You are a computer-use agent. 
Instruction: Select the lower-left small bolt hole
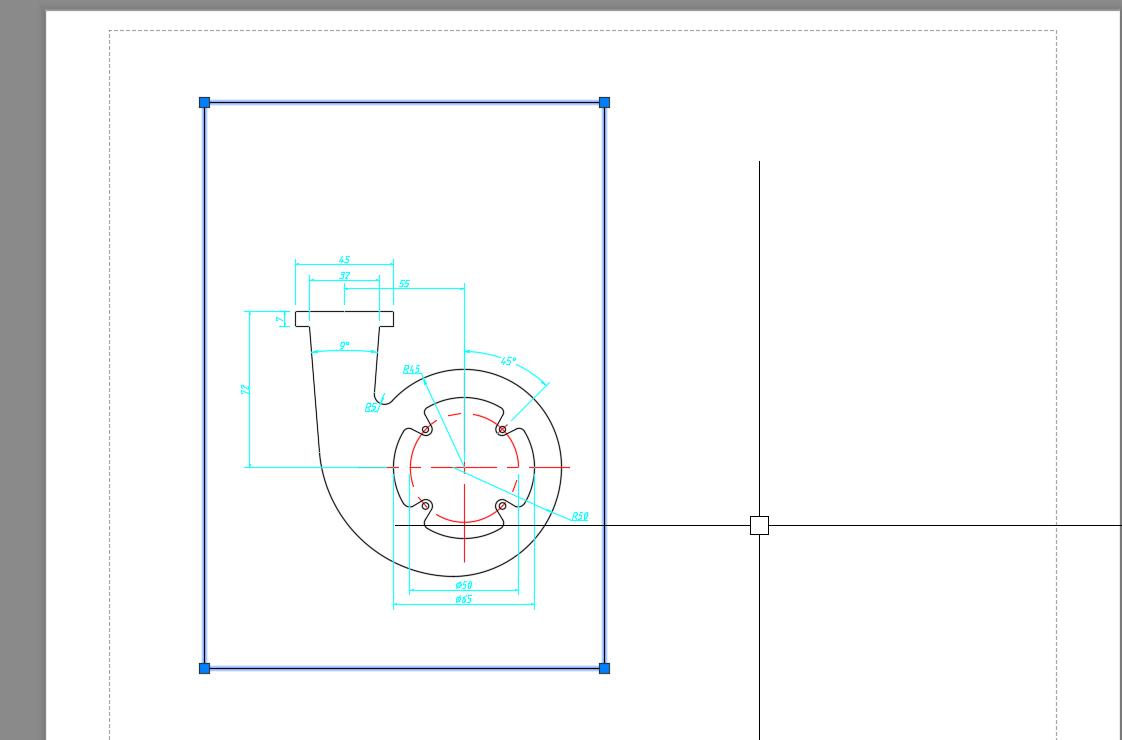tap(426, 506)
